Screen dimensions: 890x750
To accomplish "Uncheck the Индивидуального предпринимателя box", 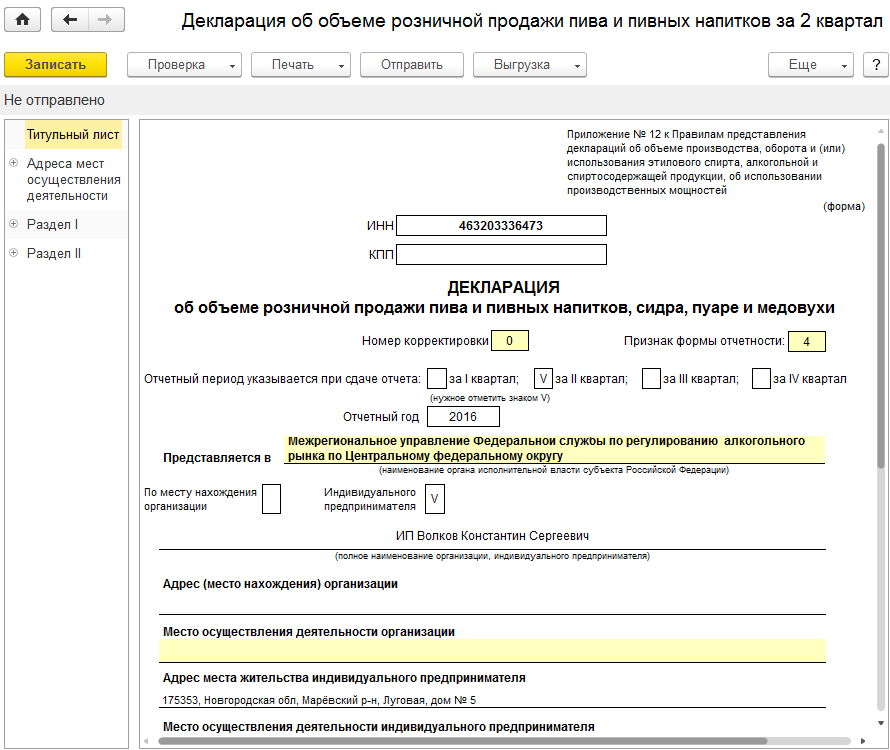I will [x=435, y=499].
